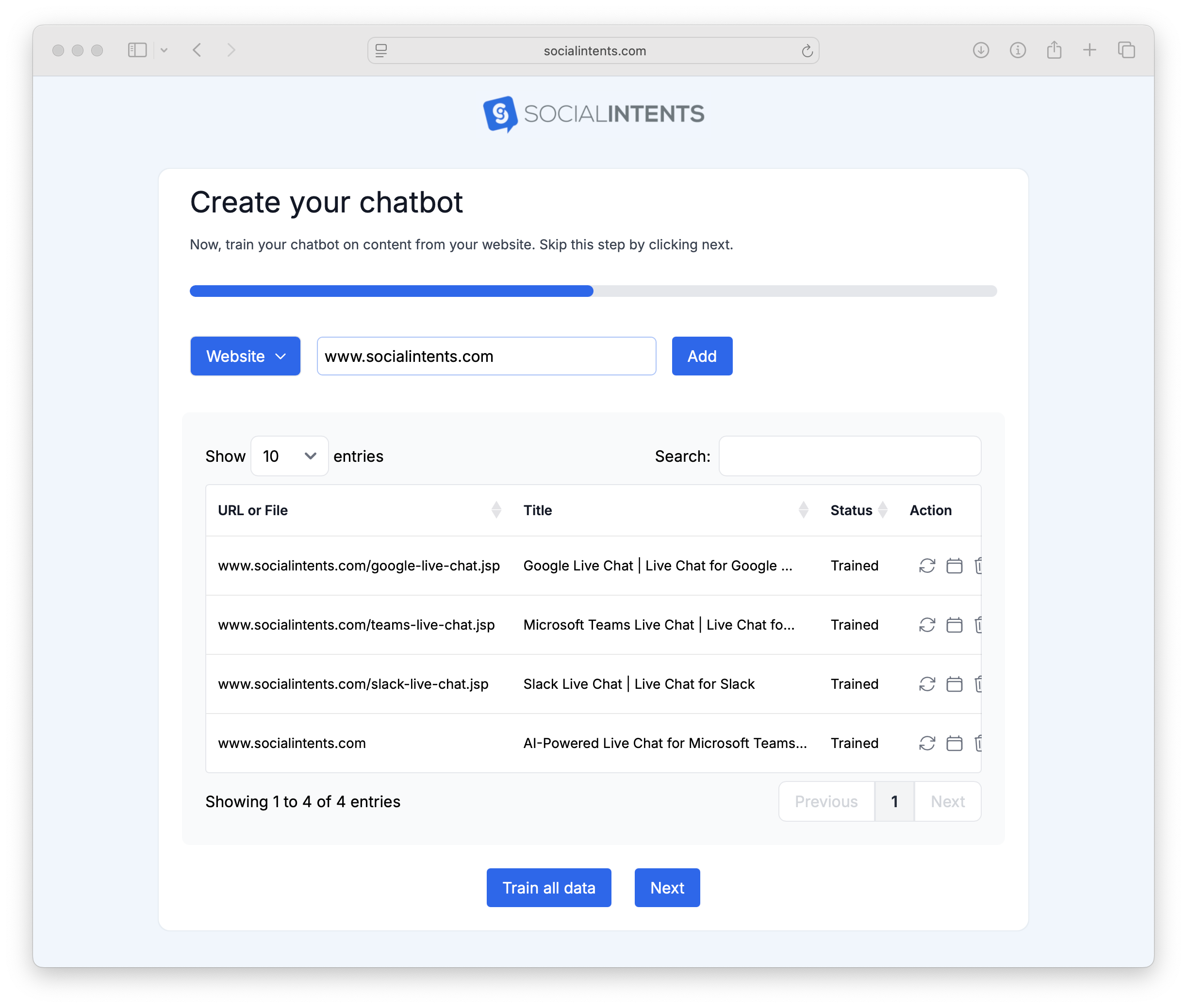
Task: Click the Social Intents logo
Action: pos(593,114)
